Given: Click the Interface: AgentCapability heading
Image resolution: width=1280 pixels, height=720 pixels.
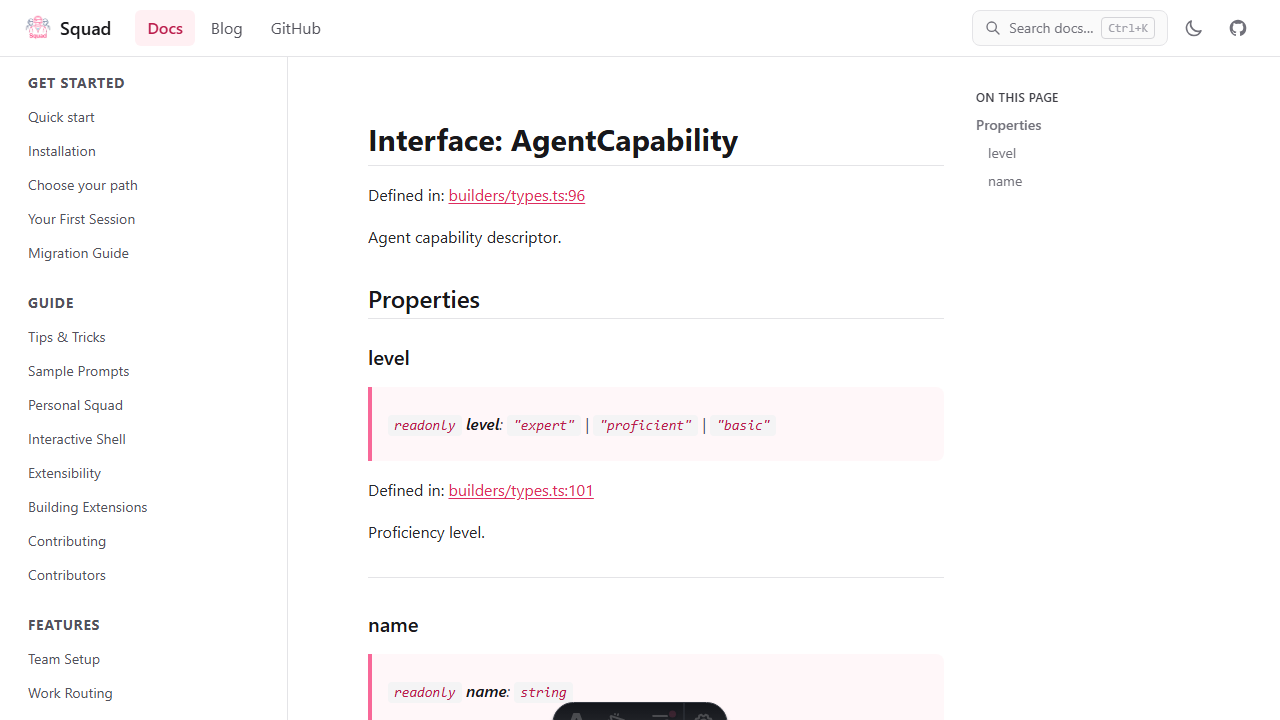Looking at the screenshot, I should pos(553,140).
